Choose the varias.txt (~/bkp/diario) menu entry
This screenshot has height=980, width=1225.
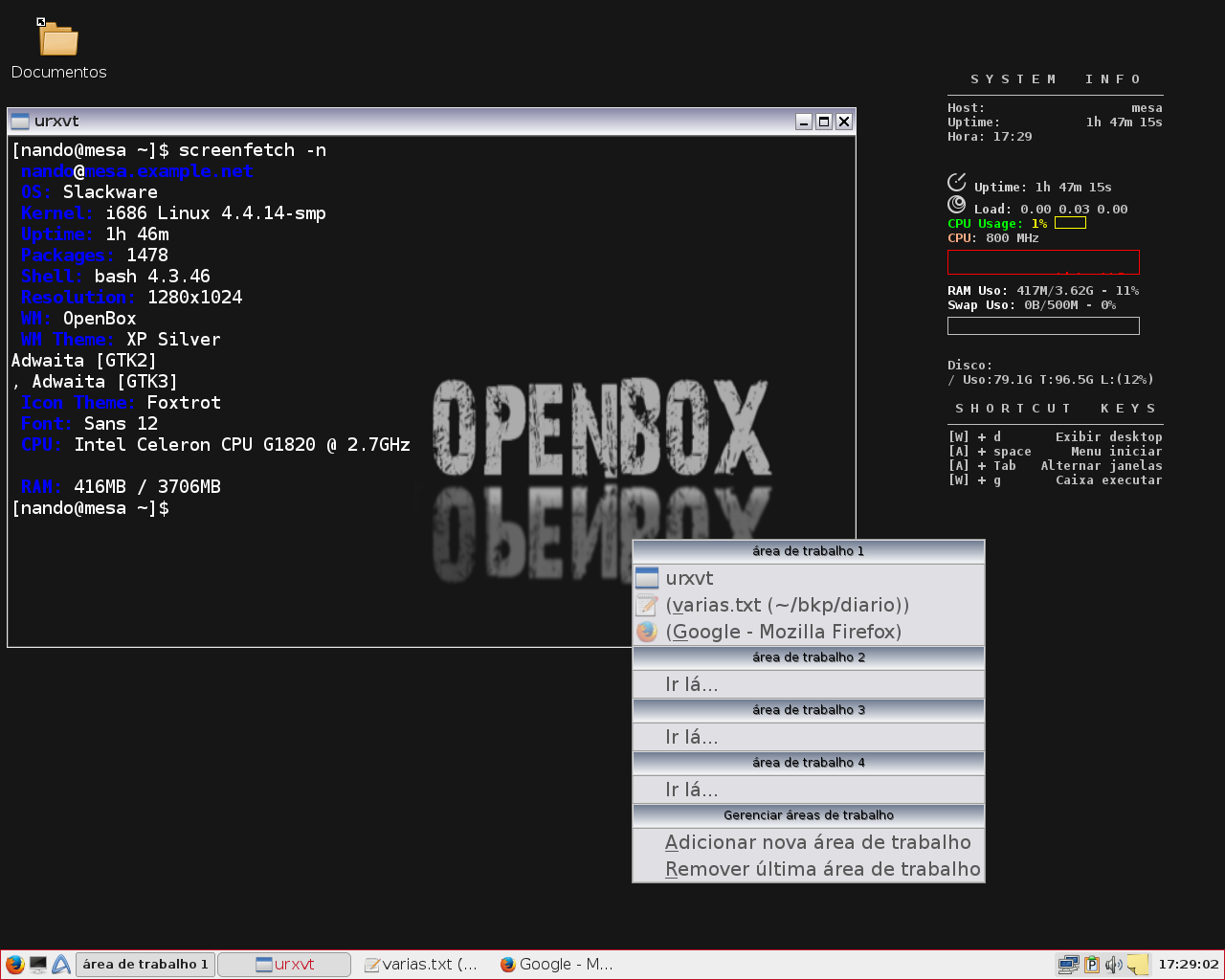click(x=809, y=605)
